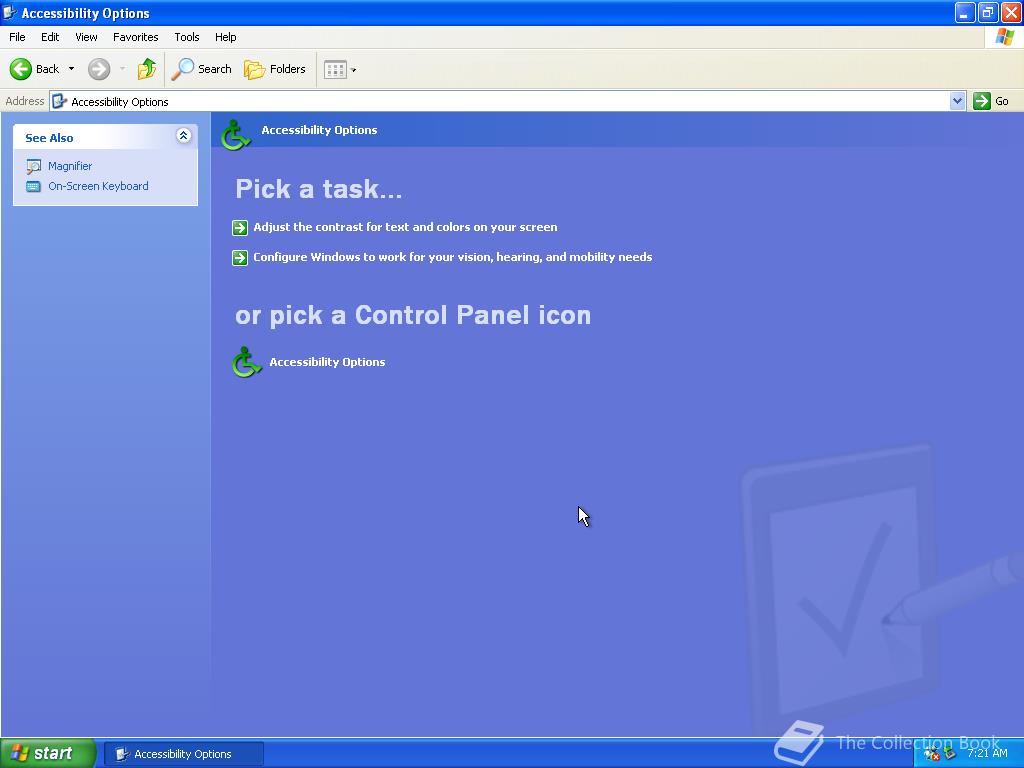The height and width of the screenshot is (768, 1024).
Task: Select Accessibility Options taskbar button
Action: [x=184, y=754]
